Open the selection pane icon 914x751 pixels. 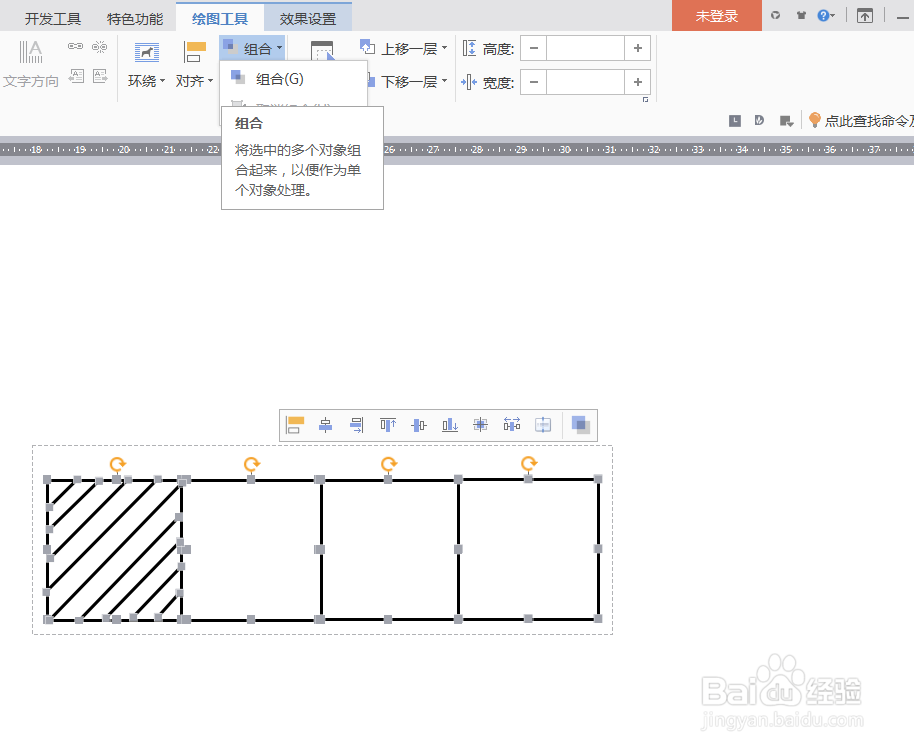coord(322,48)
